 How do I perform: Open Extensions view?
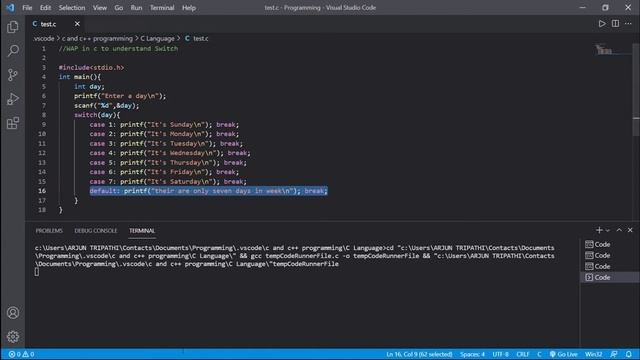coord(13,123)
